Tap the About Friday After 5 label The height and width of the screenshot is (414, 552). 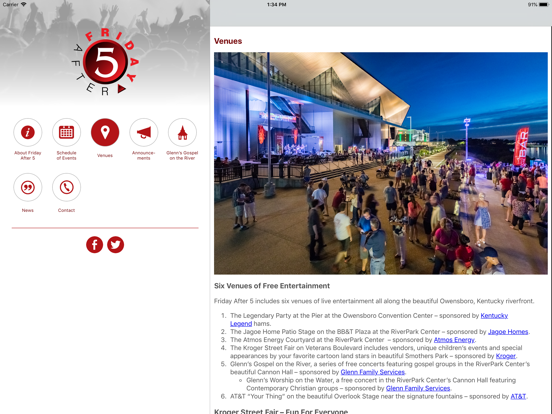[x=27, y=155]
